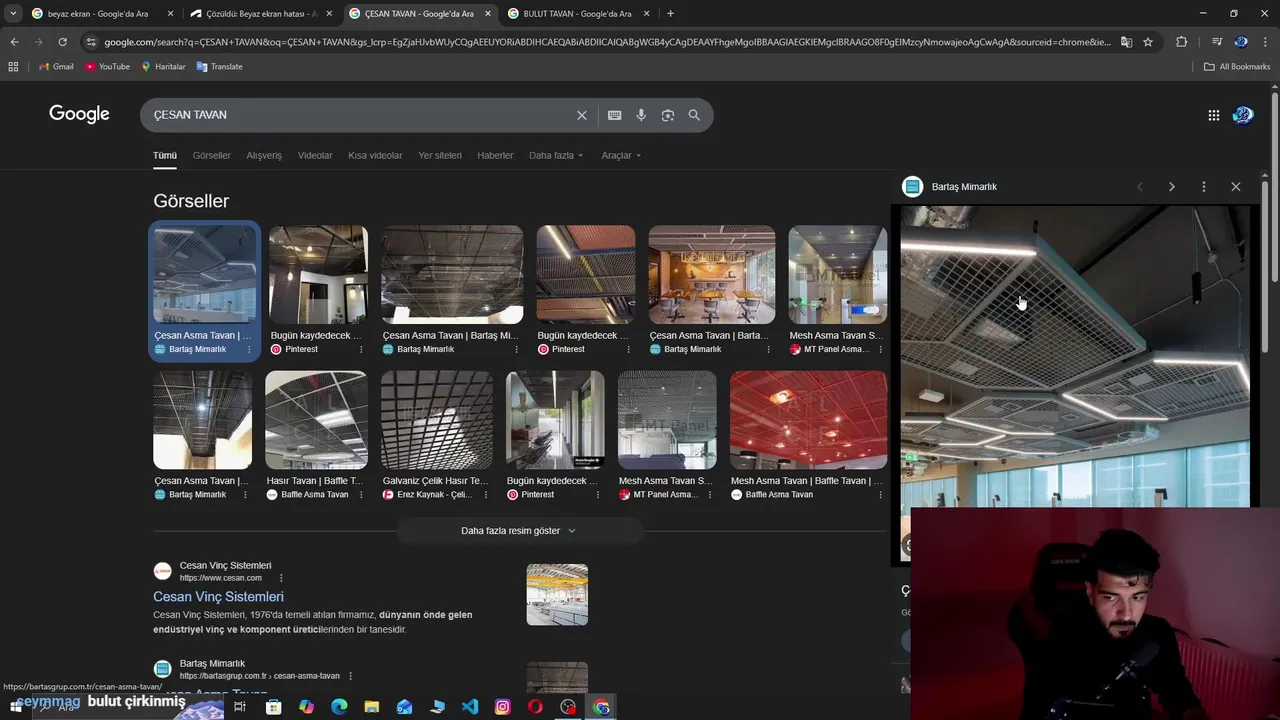Switch to the 'BULUT TAVAN' tab

[x=577, y=14]
